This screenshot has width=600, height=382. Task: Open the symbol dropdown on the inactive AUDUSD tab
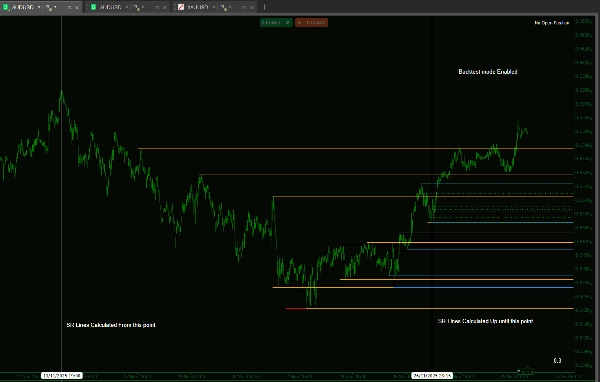click(127, 7)
